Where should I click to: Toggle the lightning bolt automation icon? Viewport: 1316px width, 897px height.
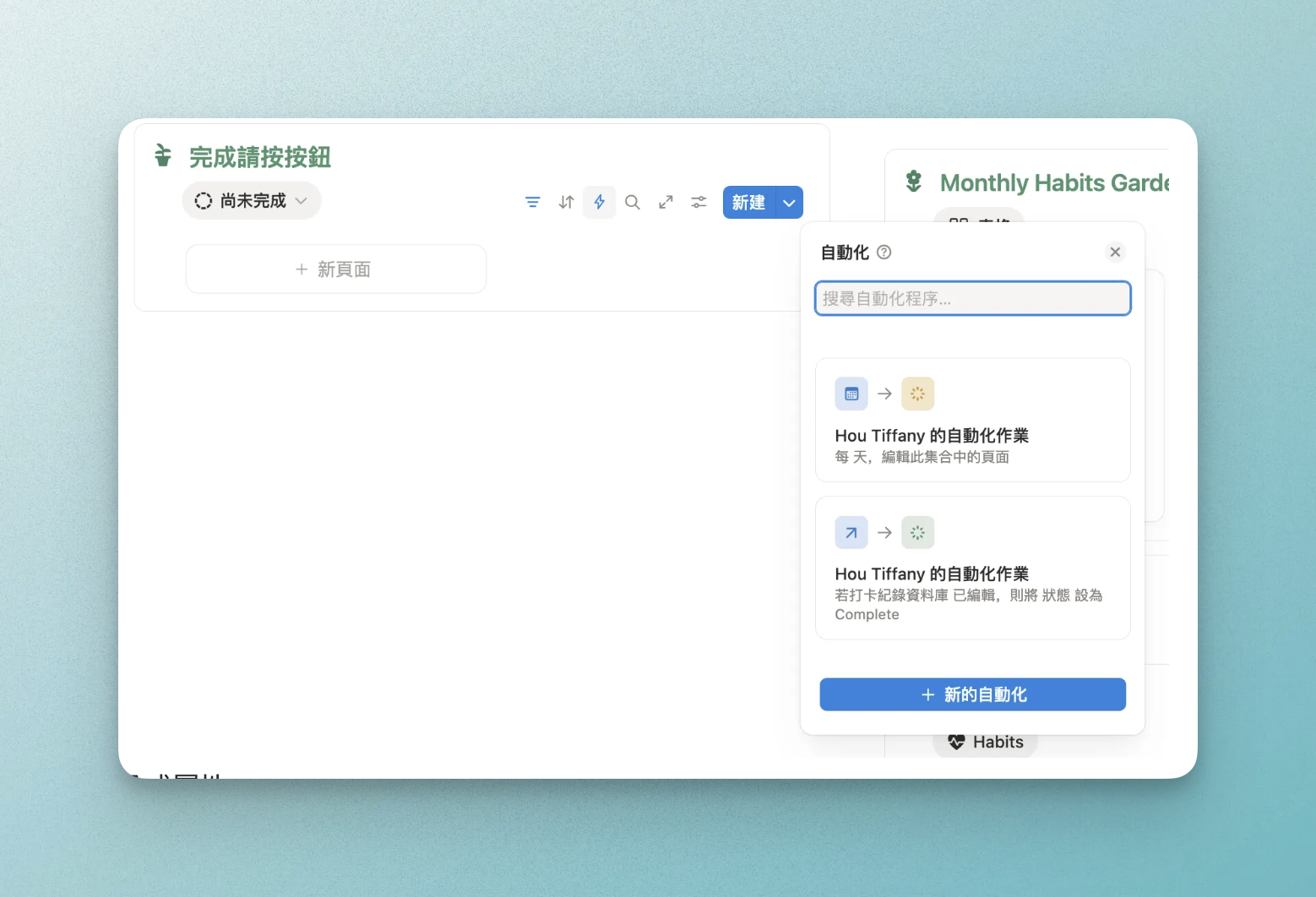599,203
